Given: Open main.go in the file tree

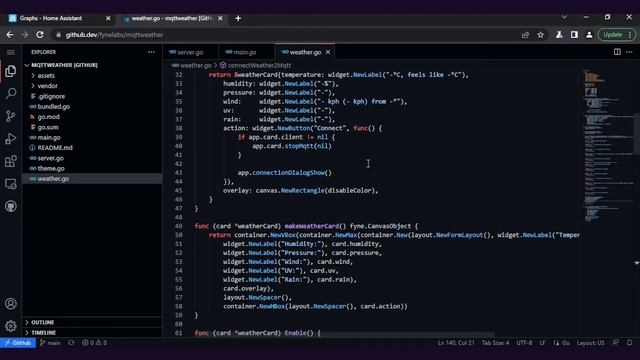Looking at the screenshot, I should click(x=92, y=138).
